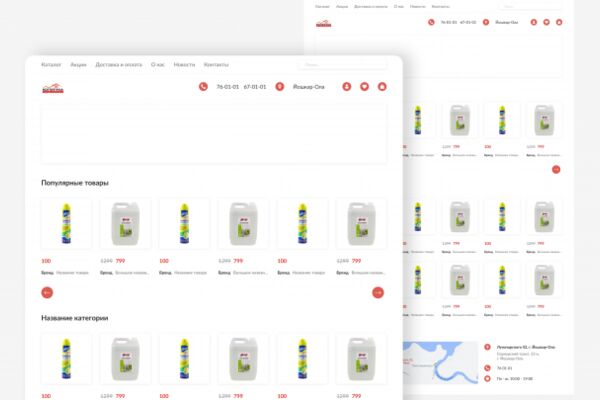Call the phone number 67-01-01 in the front page header

click(255, 87)
